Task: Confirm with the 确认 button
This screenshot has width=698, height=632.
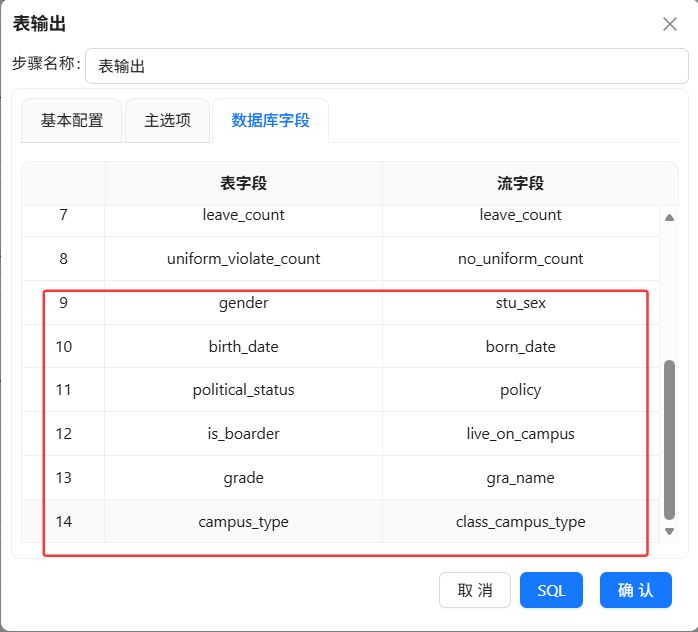Action: 636,590
